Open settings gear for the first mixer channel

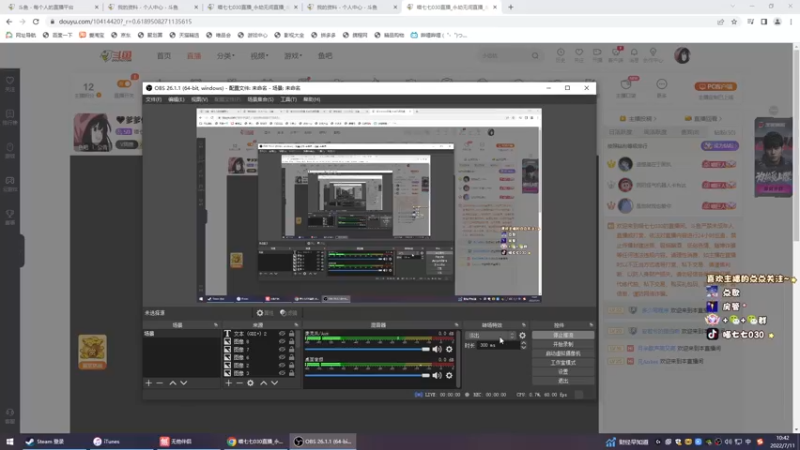pos(449,349)
